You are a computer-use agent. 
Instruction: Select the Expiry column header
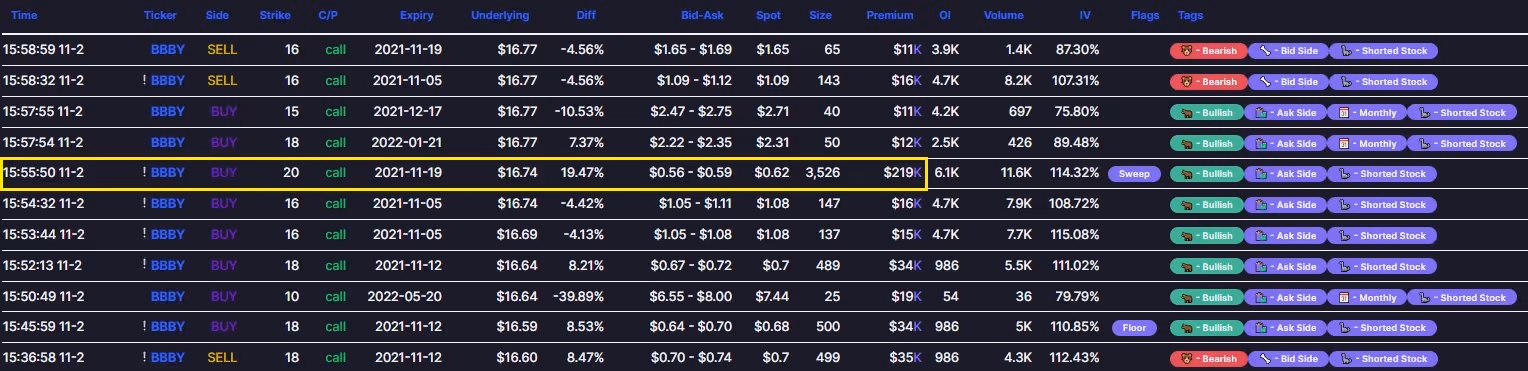[x=415, y=16]
